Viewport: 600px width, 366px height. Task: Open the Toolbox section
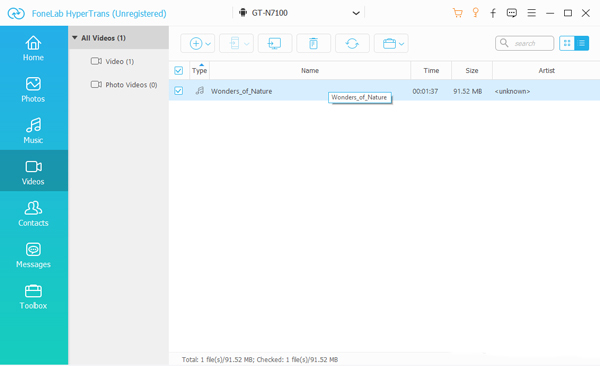coord(34,297)
